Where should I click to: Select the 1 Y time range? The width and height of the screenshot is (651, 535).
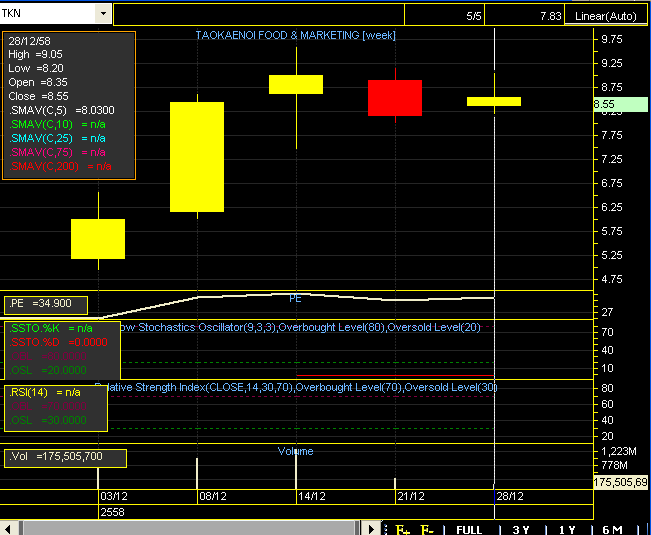click(567, 530)
